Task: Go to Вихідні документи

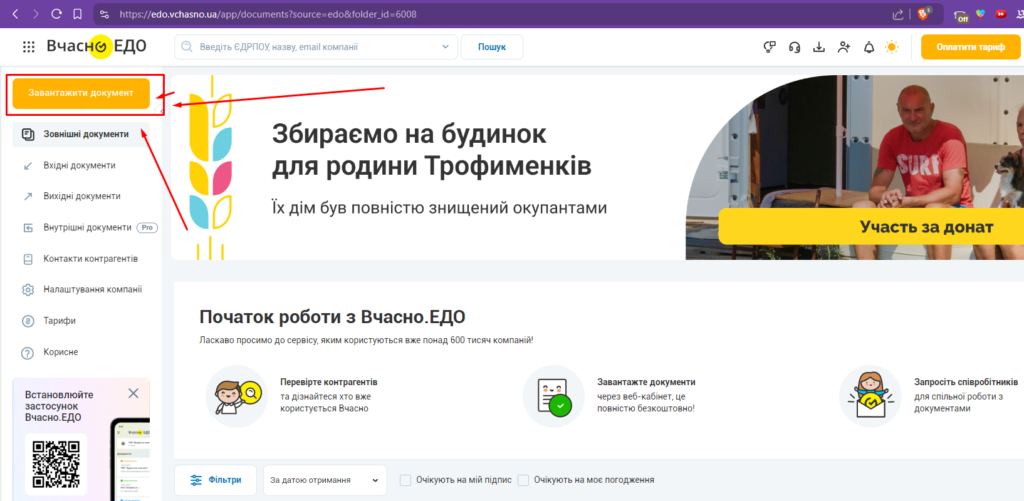Action: pyautogui.click(x=82, y=196)
